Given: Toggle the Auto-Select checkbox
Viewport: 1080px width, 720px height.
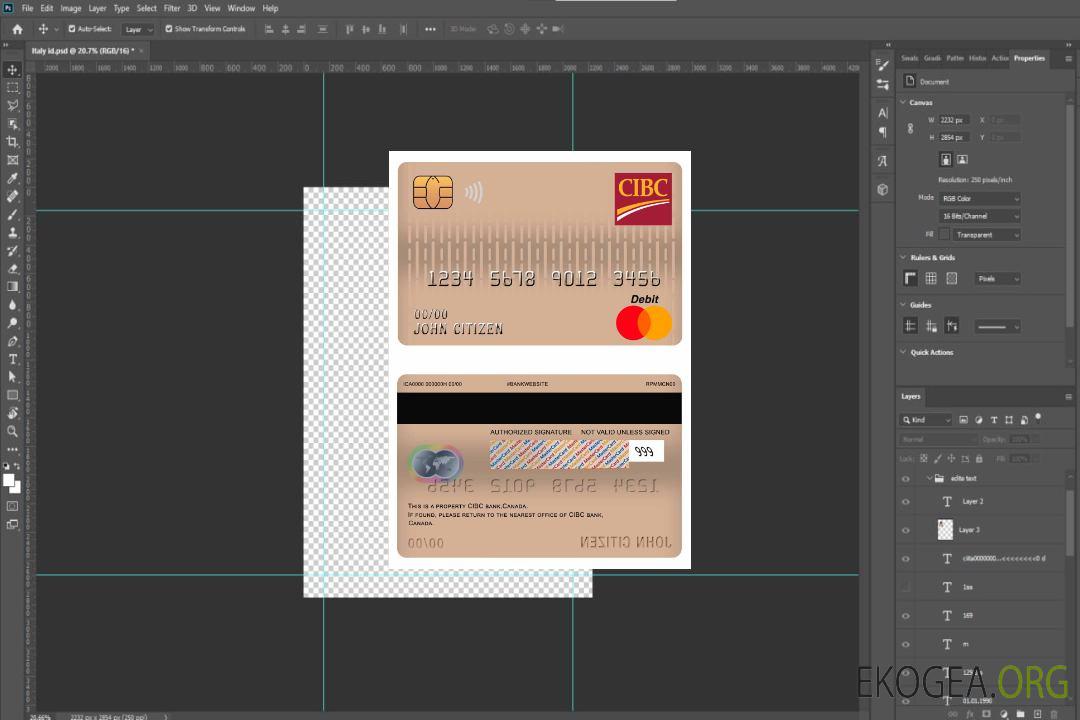Looking at the screenshot, I should (x=72, y=29).
